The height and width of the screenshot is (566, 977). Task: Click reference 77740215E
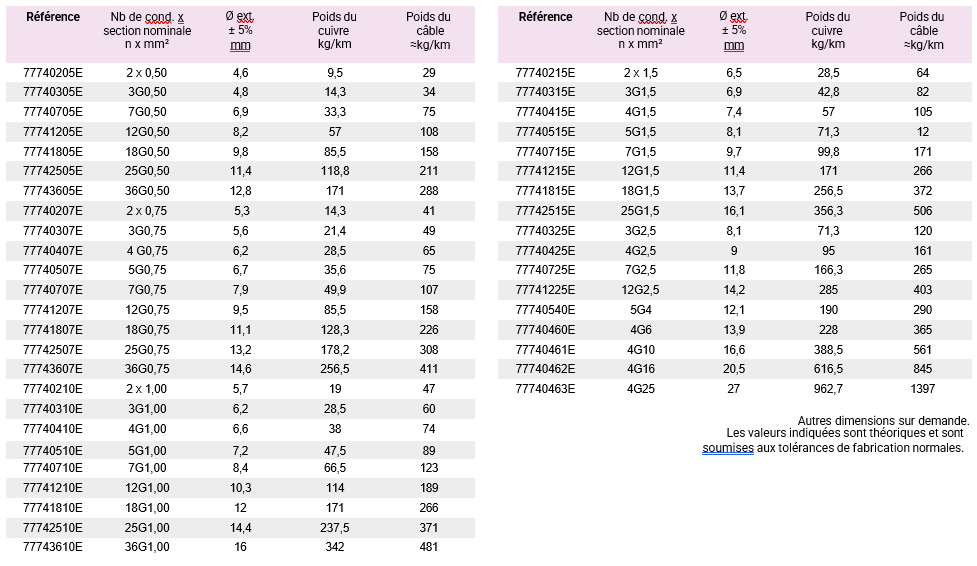coord(545,73)
